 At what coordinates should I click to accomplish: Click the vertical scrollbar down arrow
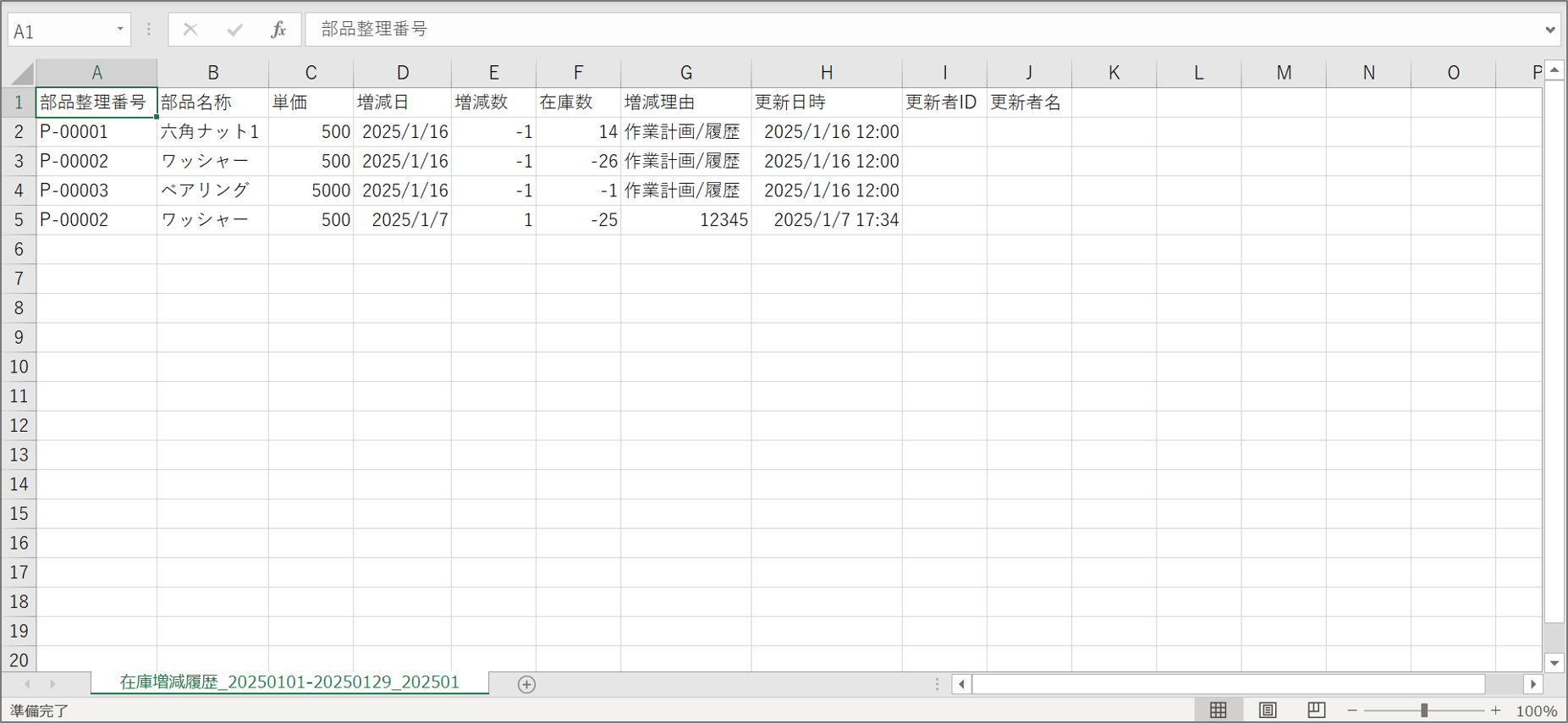click(x=1554, y=663)
